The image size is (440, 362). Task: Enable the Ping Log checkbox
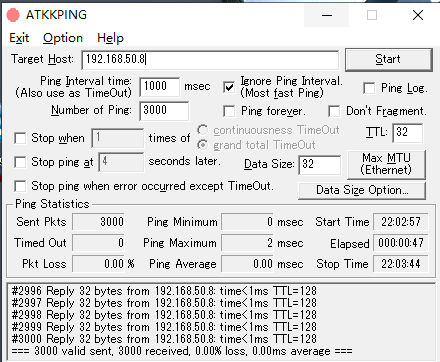point(369,88)
